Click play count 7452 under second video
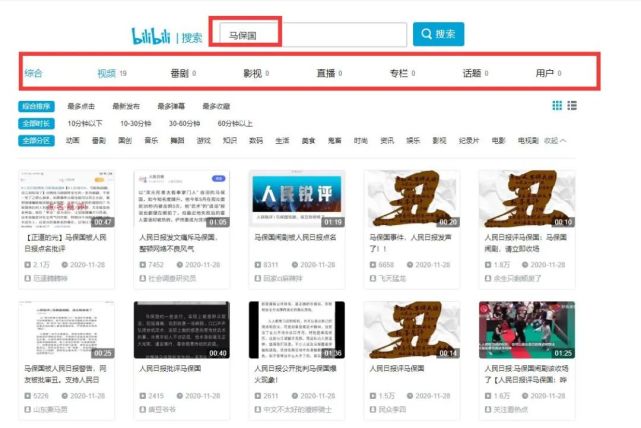Image resolution: width=641 pixels, height=428 pixels. (x=152, y=265)
